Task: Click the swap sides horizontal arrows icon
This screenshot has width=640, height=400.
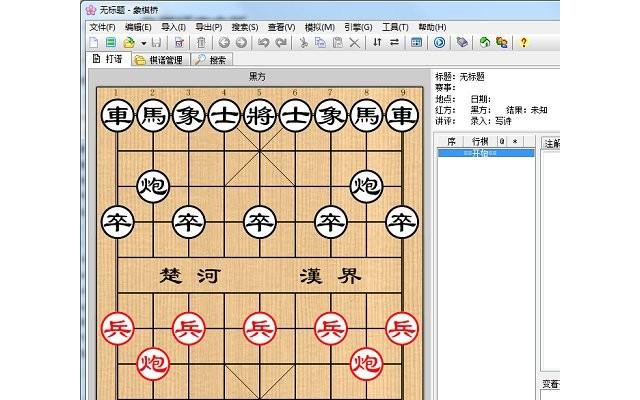Action: (394, 42)
